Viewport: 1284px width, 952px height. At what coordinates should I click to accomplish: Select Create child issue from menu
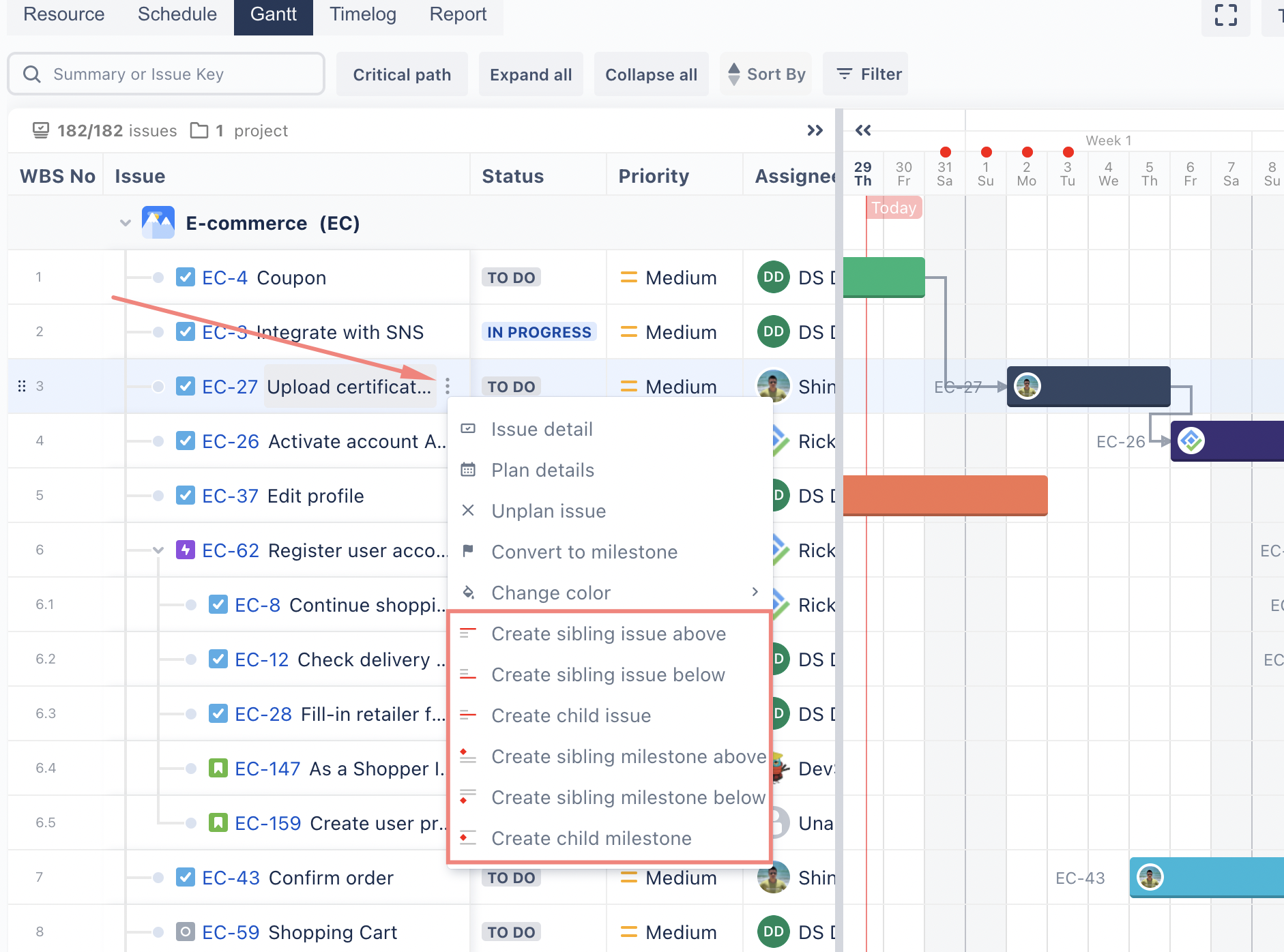[571, 715]
